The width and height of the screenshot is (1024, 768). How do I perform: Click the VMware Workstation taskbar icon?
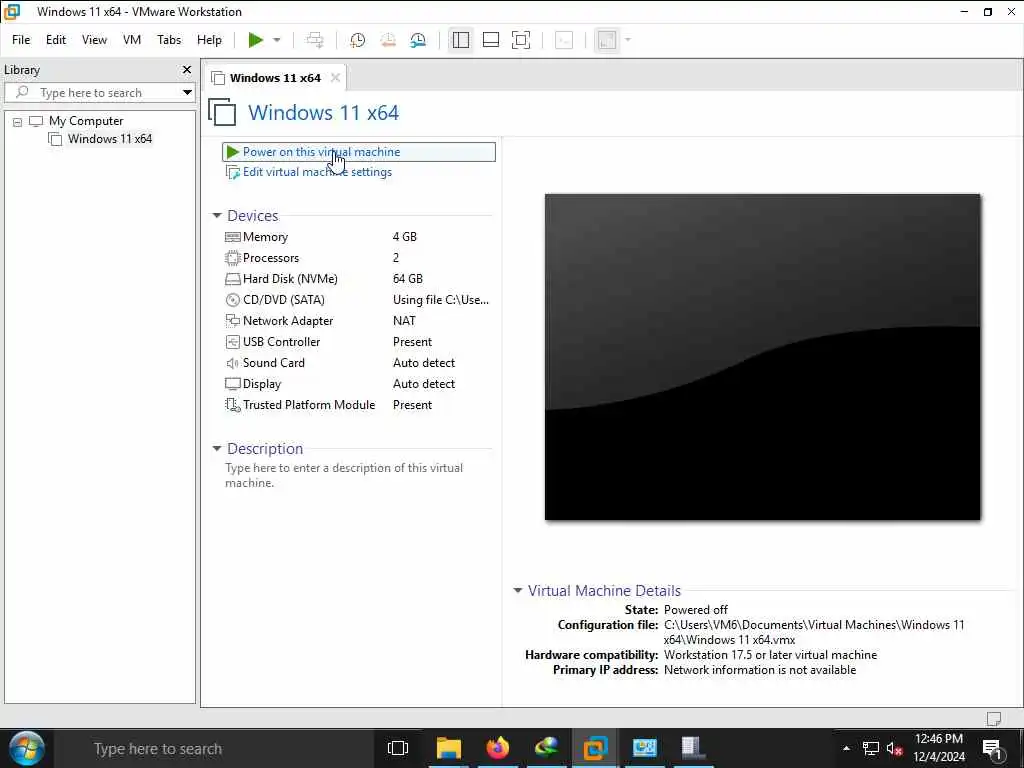pos(596,748)
